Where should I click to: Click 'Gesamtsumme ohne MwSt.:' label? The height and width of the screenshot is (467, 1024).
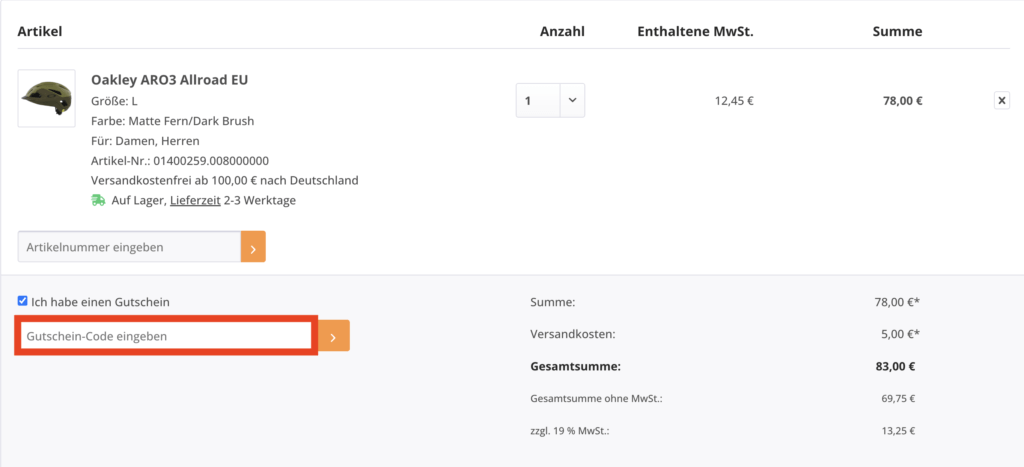[x=596, y=398]
